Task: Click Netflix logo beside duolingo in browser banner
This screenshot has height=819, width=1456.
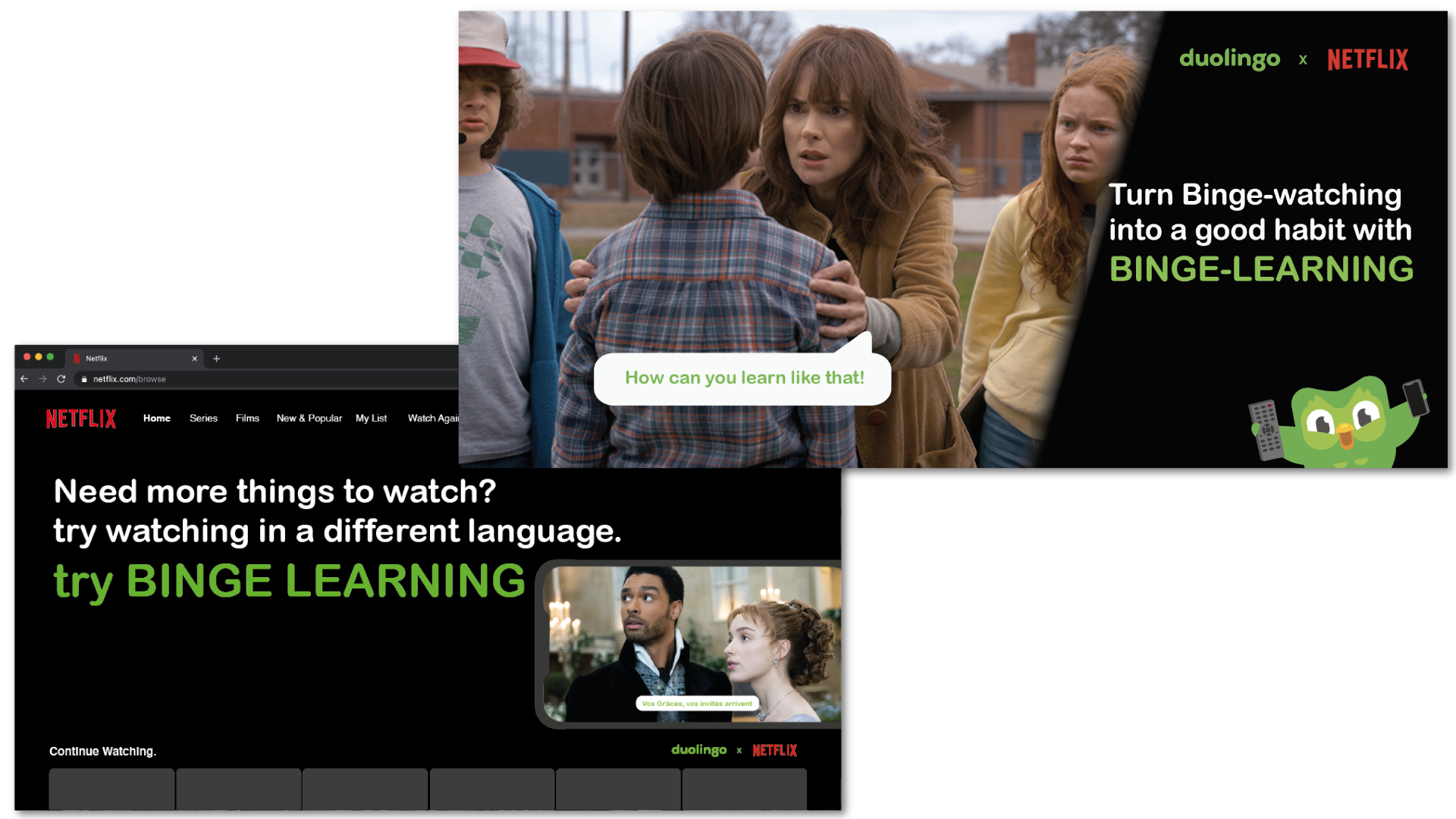Action: pyautogui.click(x=774, y=751)
